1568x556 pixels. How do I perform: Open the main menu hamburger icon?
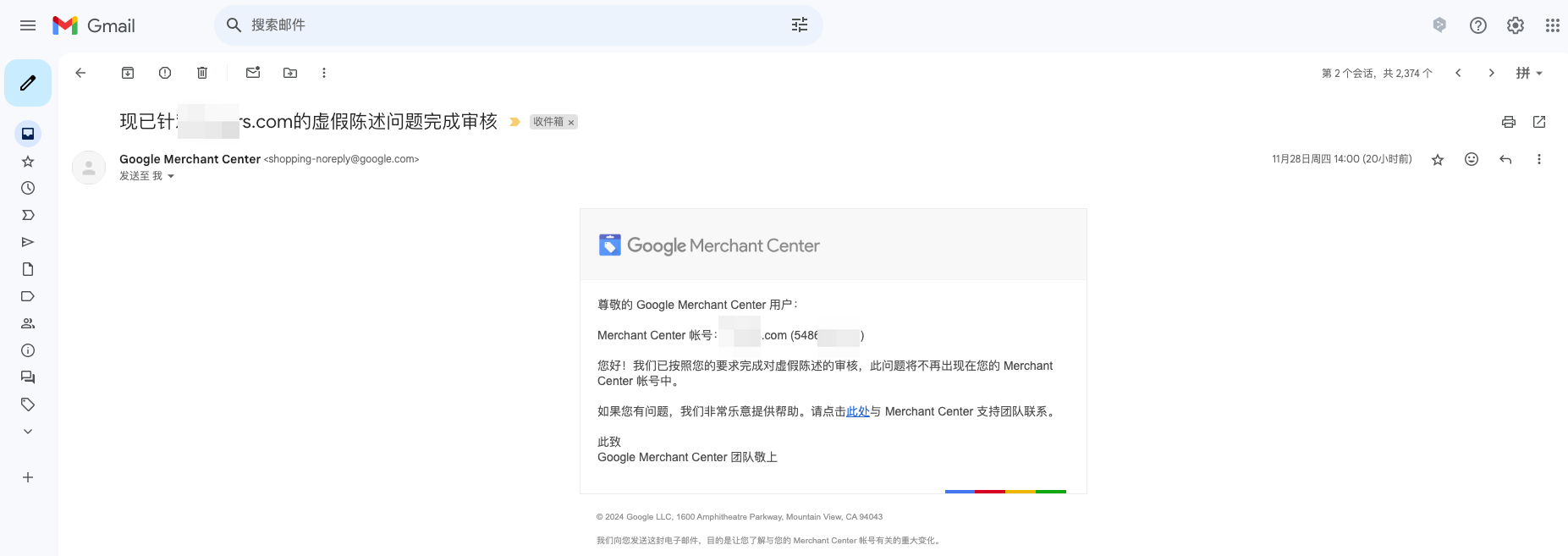point(28,25)
